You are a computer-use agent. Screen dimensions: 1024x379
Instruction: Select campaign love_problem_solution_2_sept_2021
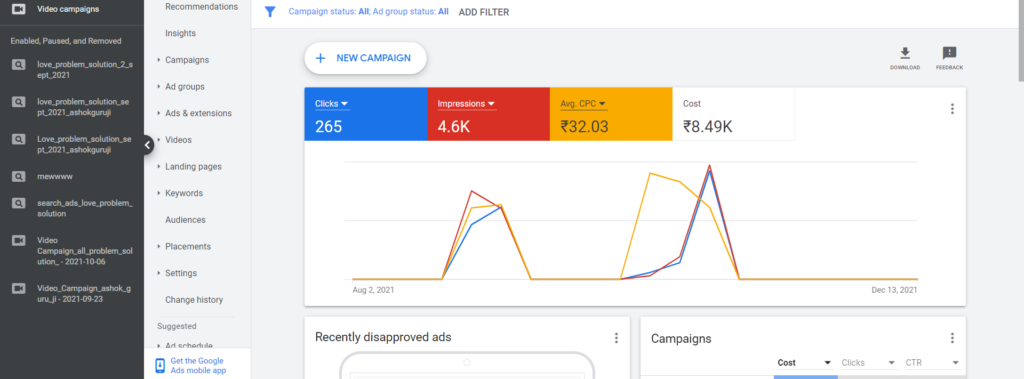point(85,70)
